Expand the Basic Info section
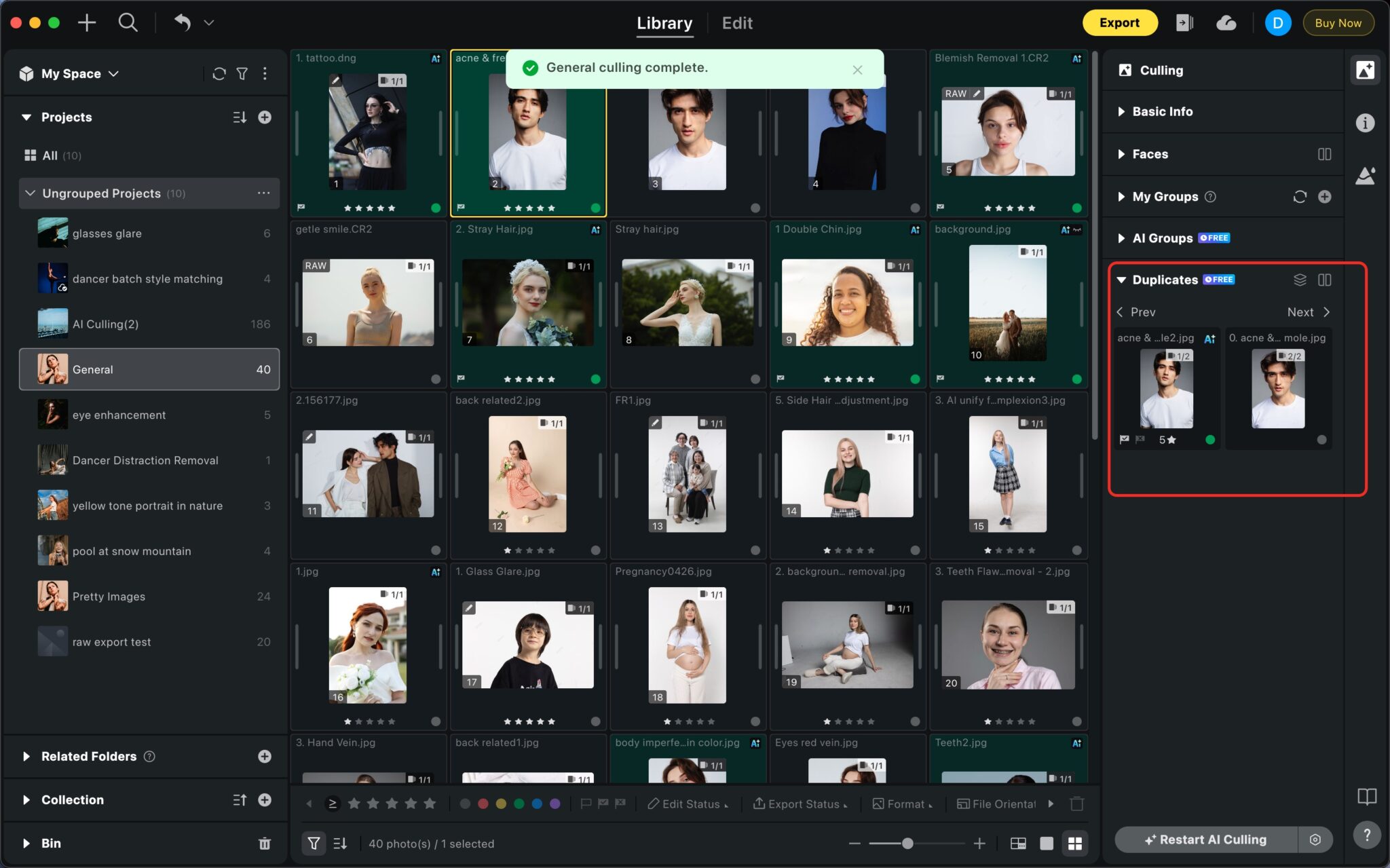 (1162, 111)
